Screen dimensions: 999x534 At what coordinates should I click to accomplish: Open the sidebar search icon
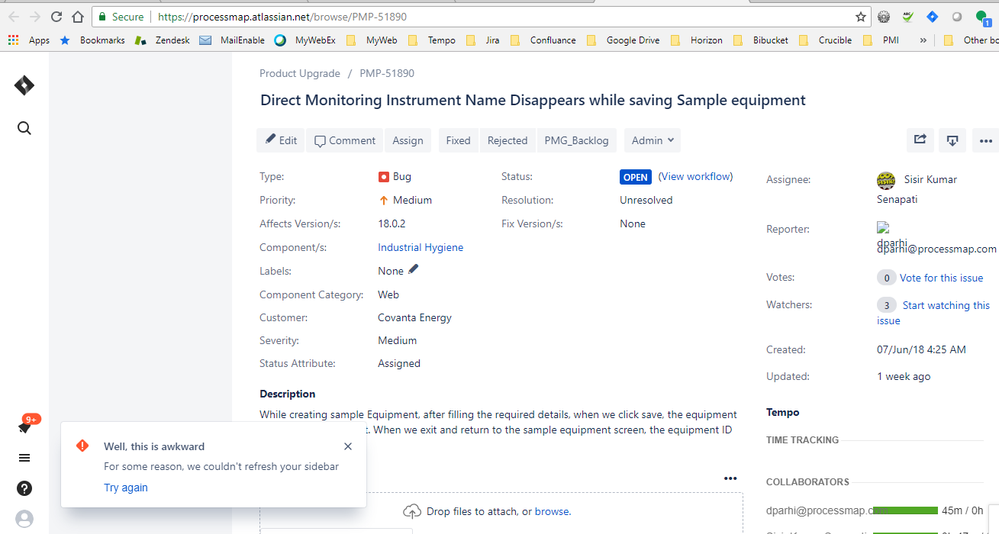25,128
